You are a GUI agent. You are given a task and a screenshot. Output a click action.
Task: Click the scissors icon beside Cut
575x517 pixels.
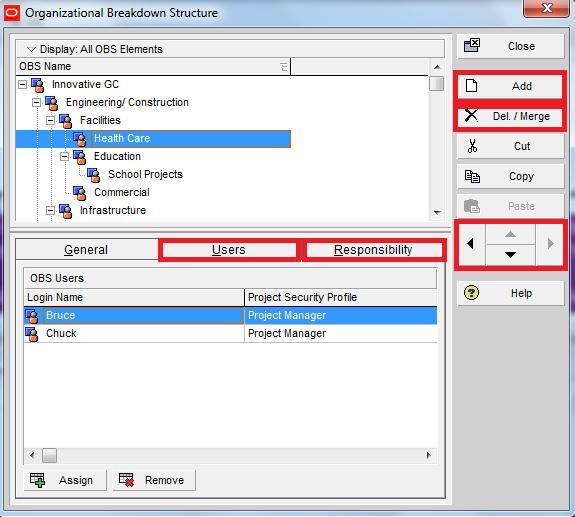tap(472, 146)
